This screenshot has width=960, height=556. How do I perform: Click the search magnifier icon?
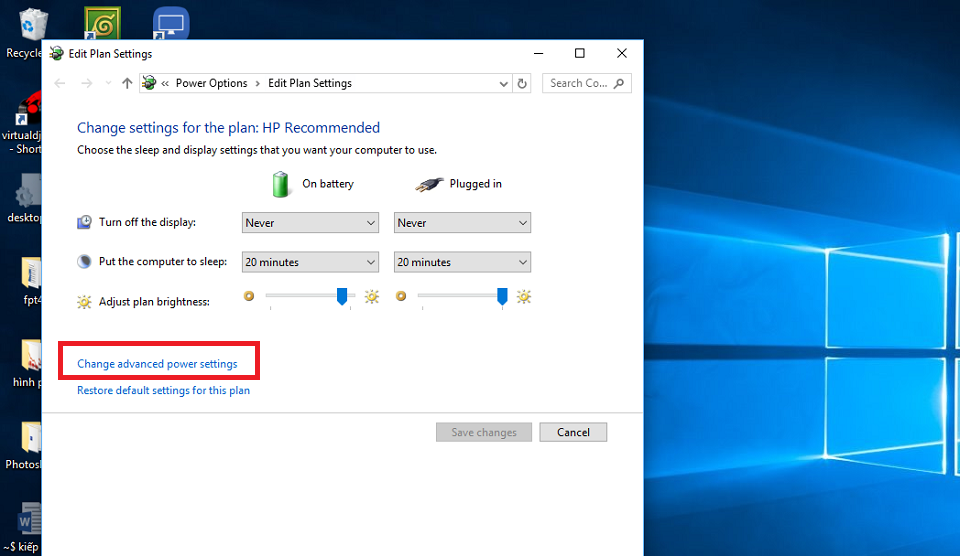pos(619,83)
